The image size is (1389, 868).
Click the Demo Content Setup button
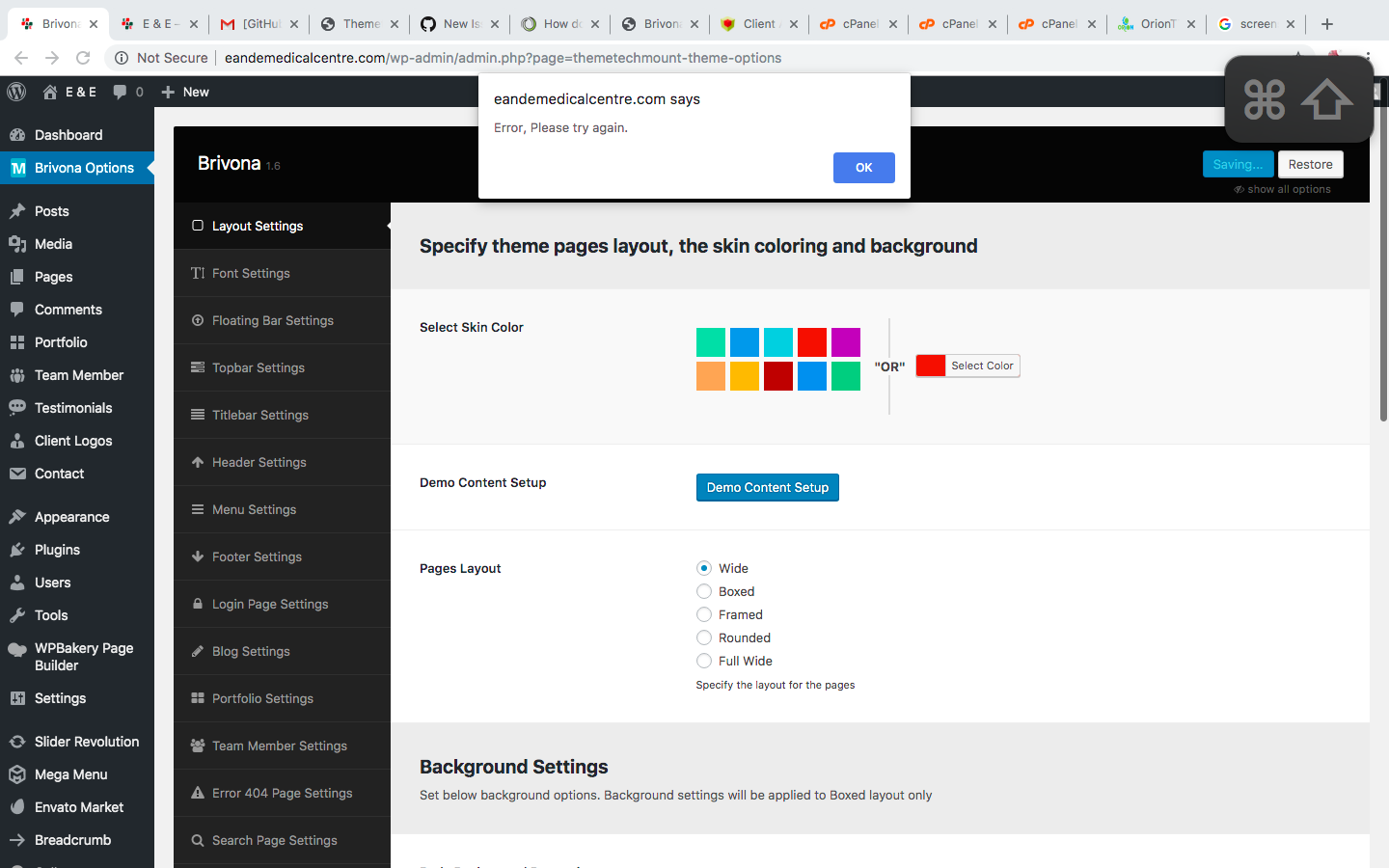pos(768,487)
